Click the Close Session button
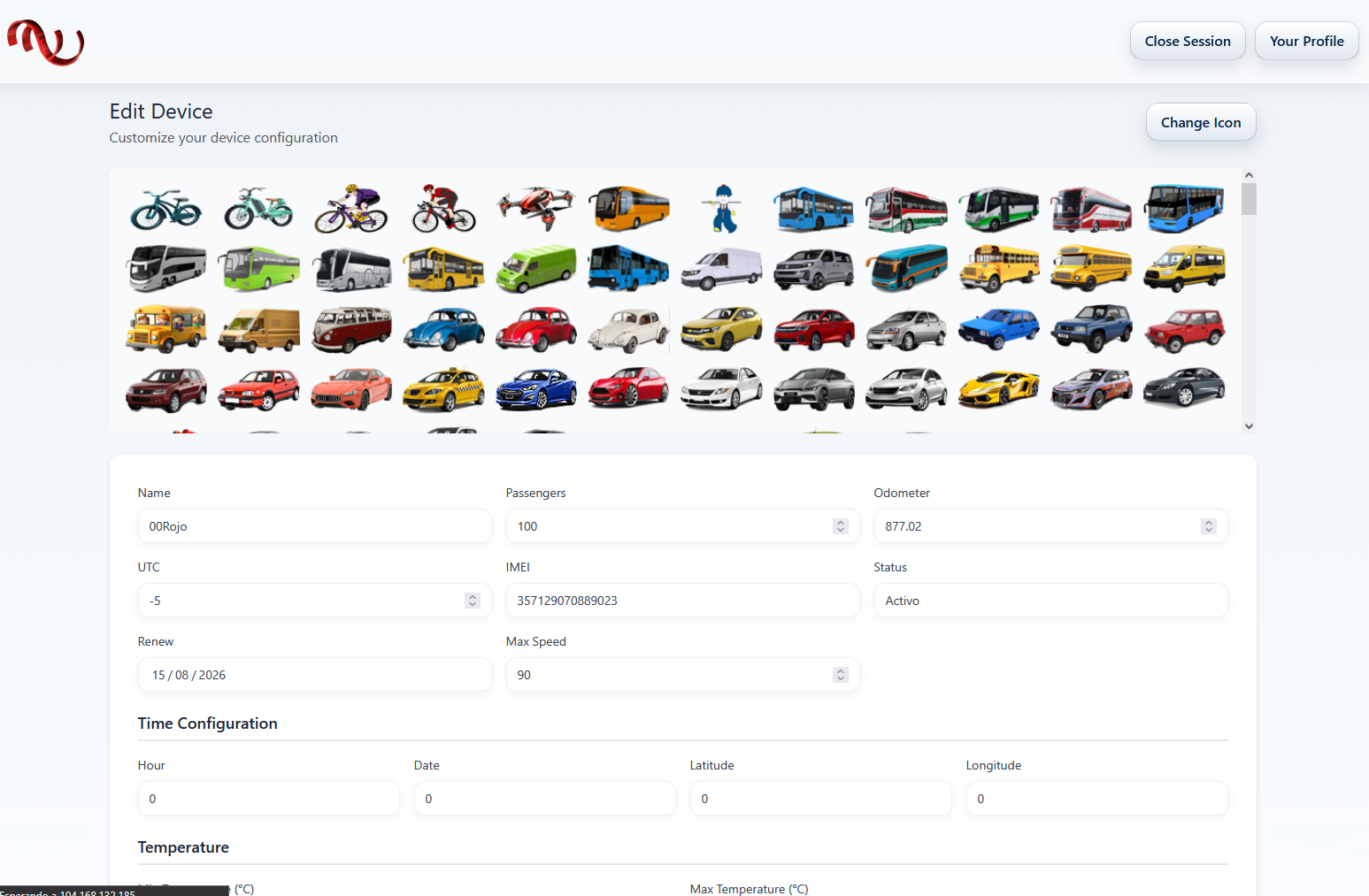 point(1188,41)
